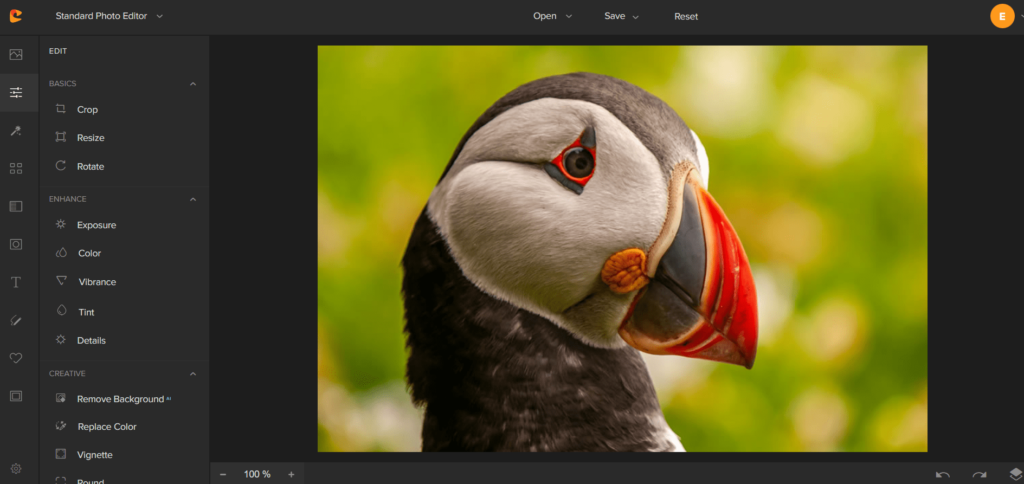
Task: Collapse the Creative section
Action: [x=193, y=374]
